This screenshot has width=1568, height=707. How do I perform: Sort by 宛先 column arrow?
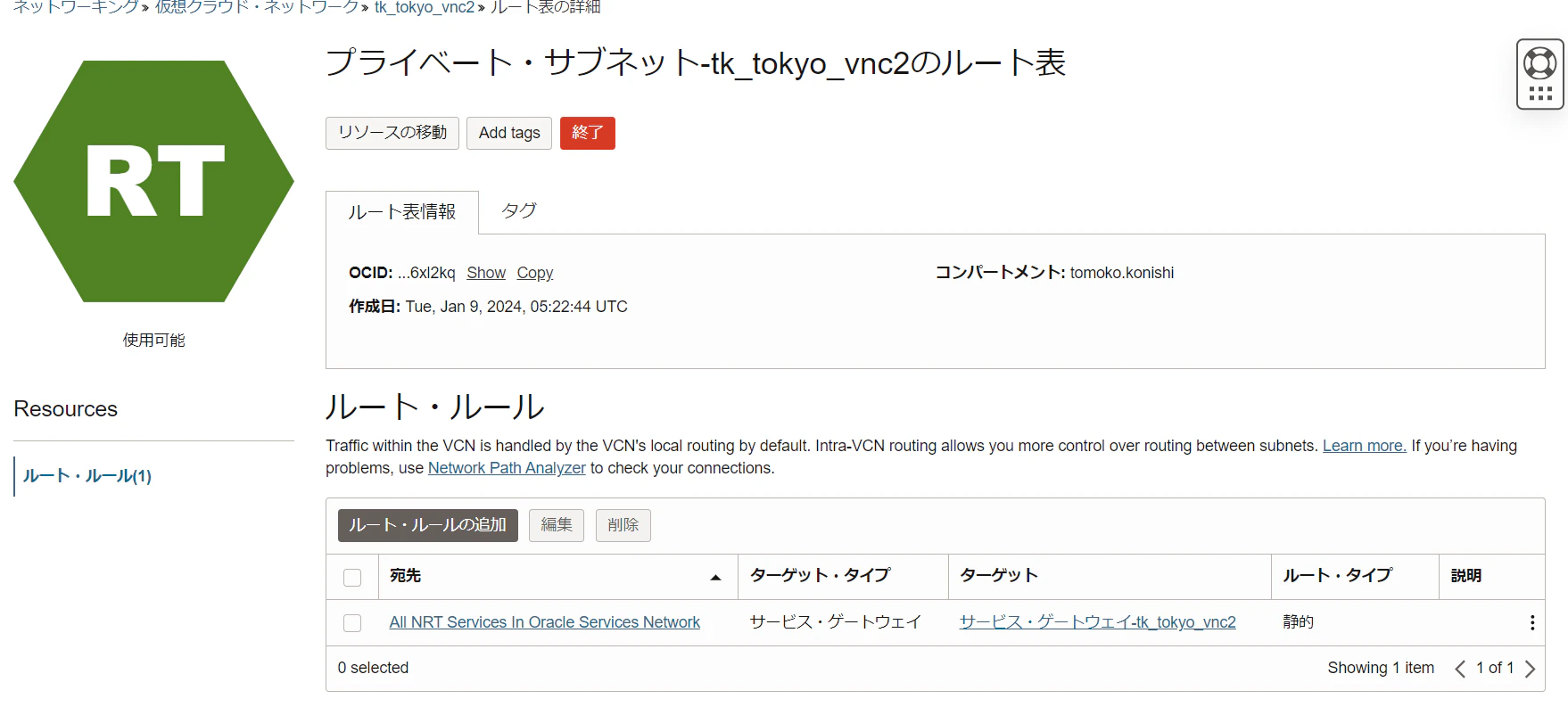pyautogui.click(x=715, y=578)
